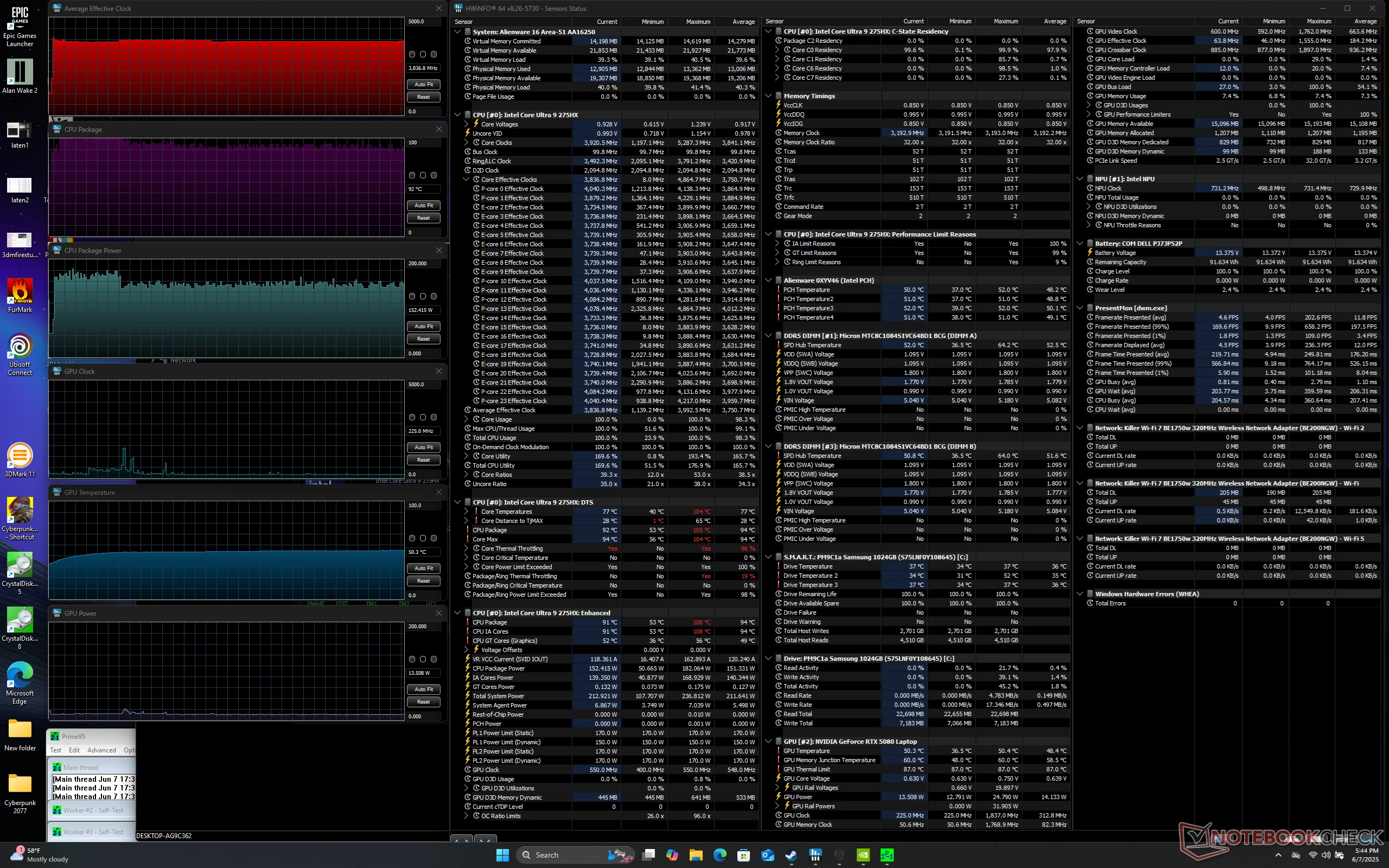Screen dimensions: 1389x868
Task: Open Microsoft Edge from the taskbar
Action: tap(721, 855)
